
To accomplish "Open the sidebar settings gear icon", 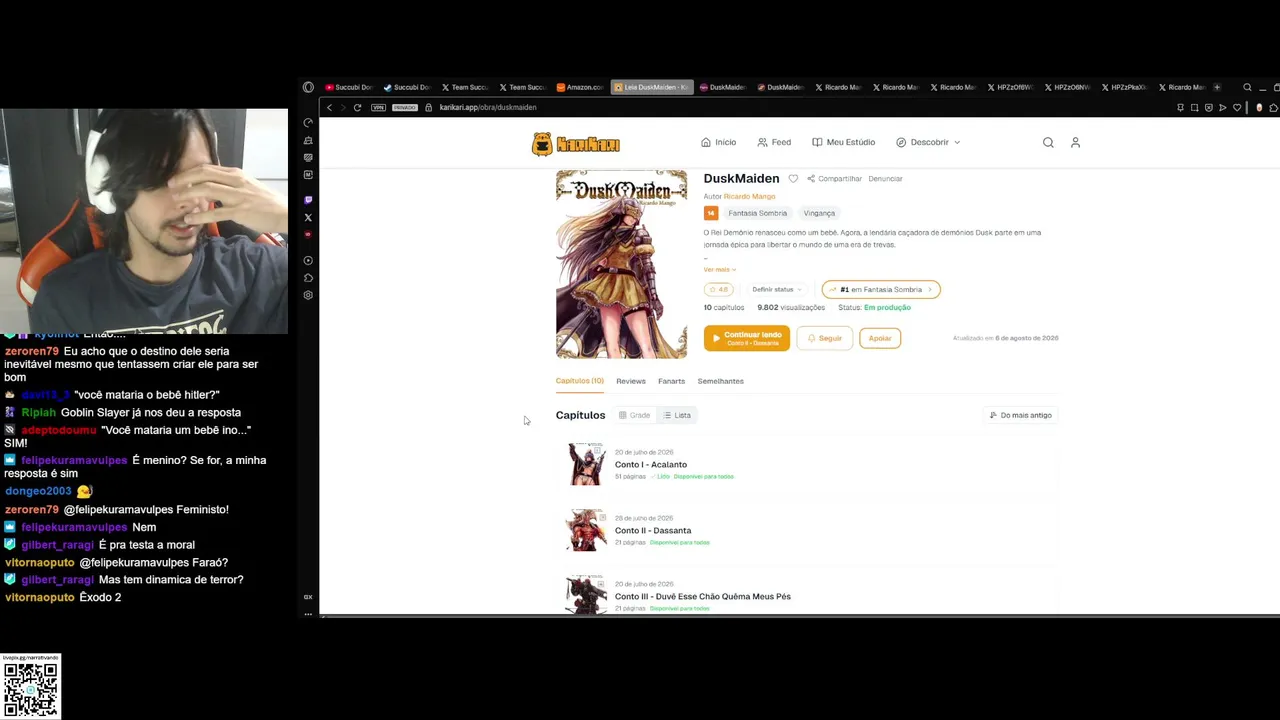I will [x=308, y=295].
